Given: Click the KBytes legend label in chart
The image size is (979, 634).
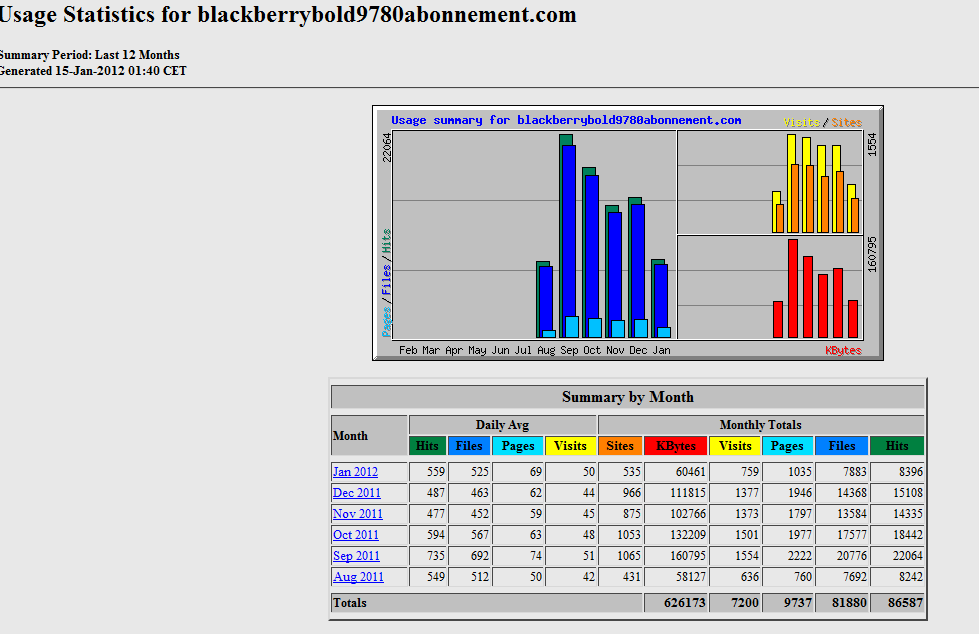Looking at the screenshot, I should click(843, 350).
